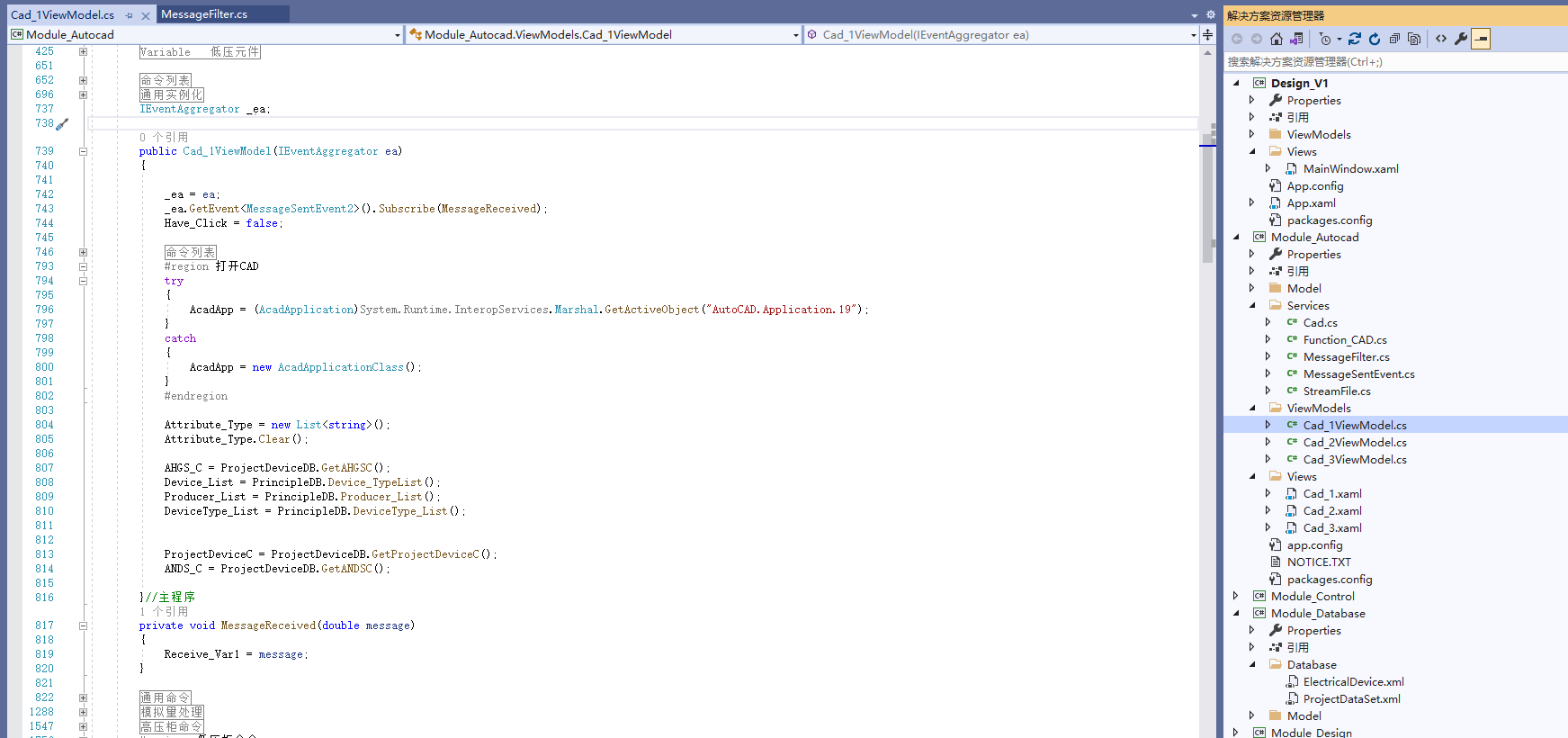Screen dimensions: 1568x738
Task: Open Solution Explorer Home view
Action: click(x=1277, y=39)
